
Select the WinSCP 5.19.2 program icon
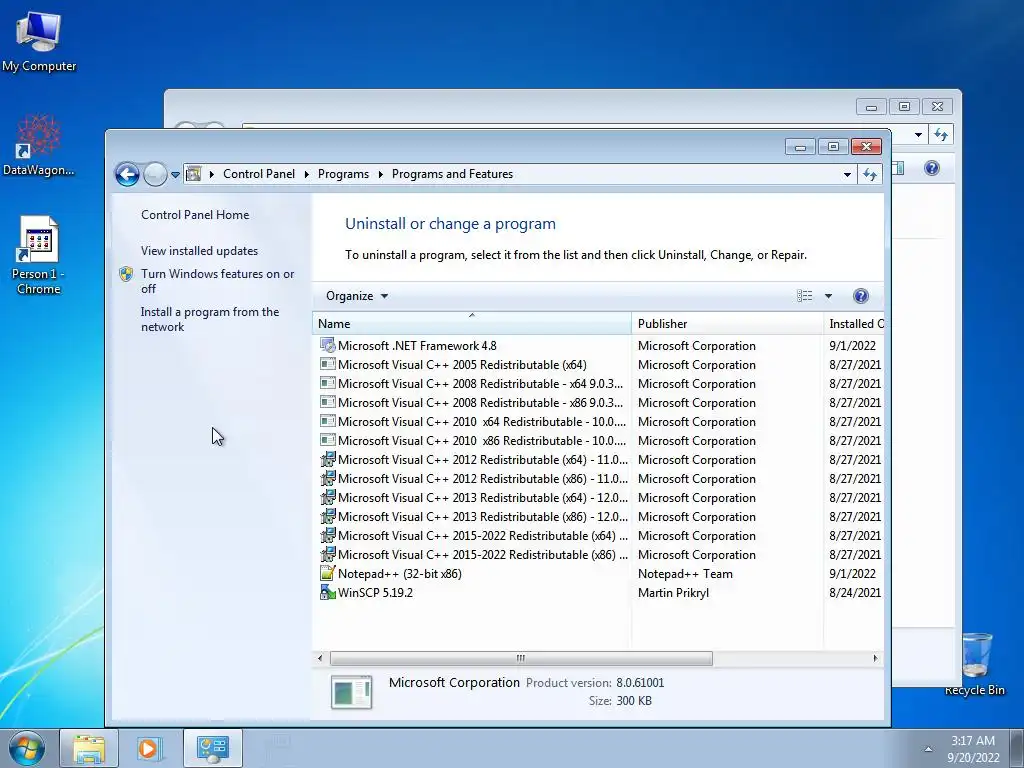[327, 592]
